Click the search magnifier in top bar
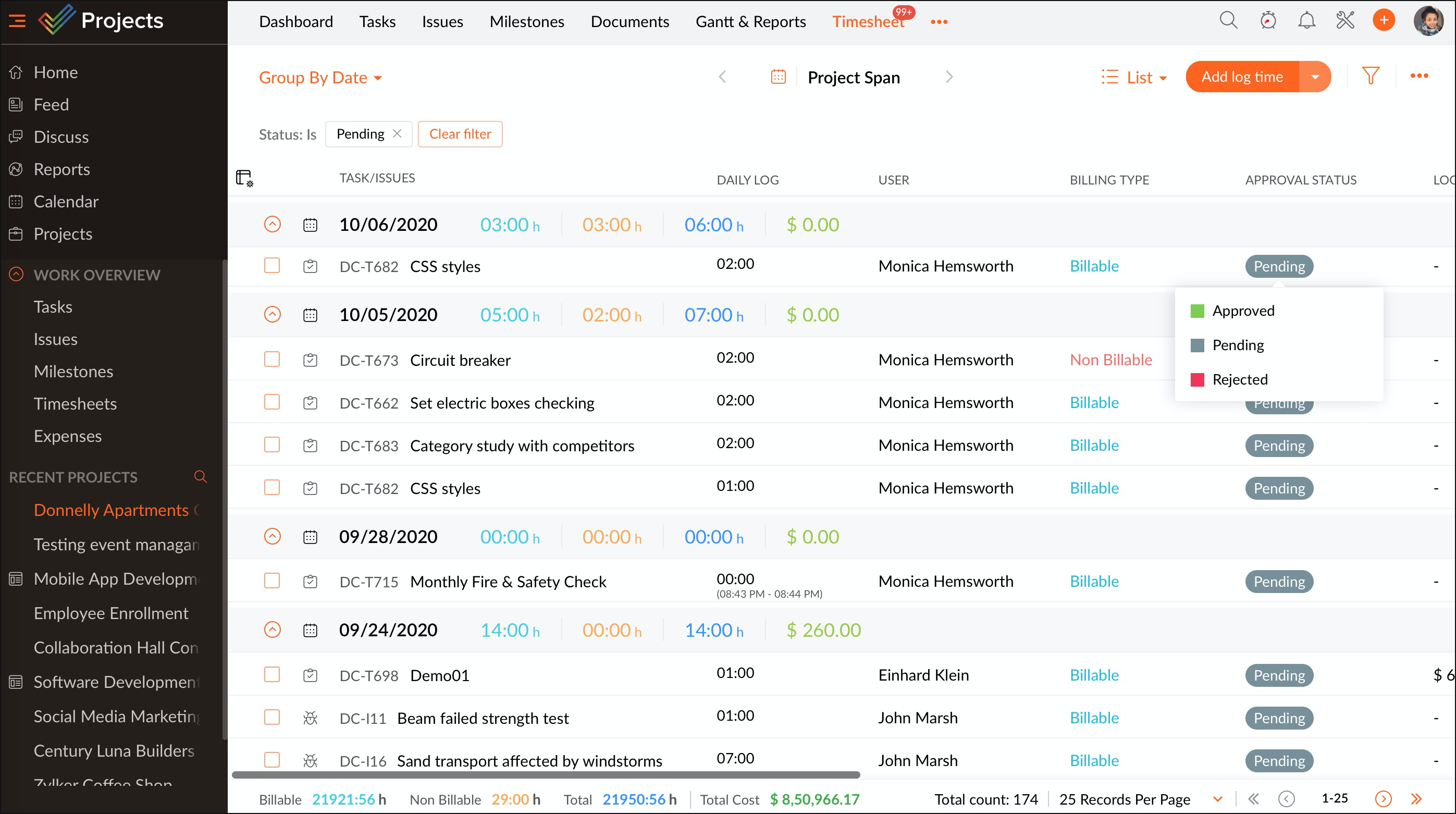Image resolution: width=1456 pixels, height=814 pixels. [x=1228, y=21]
